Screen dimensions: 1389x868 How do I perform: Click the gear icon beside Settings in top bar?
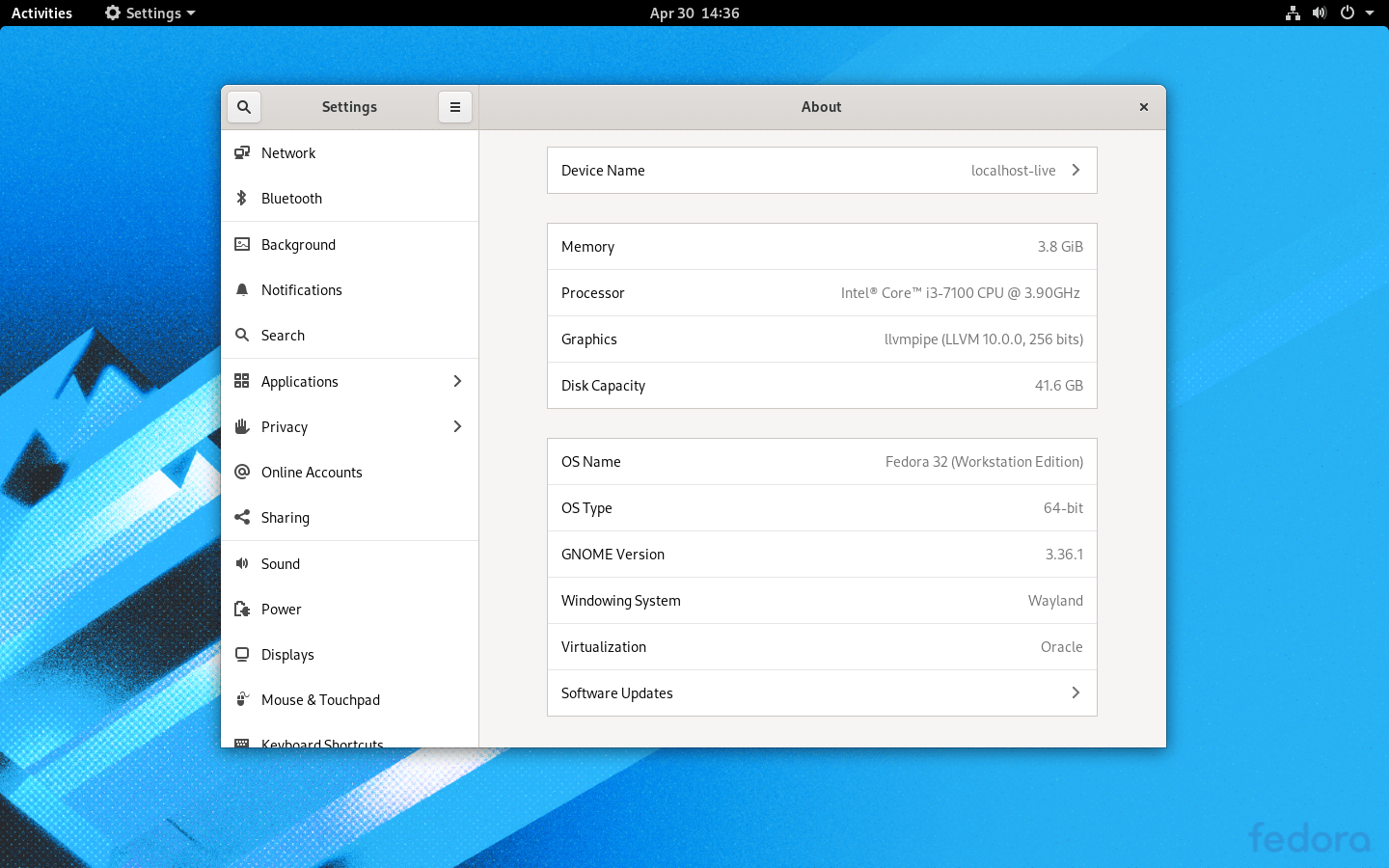113,13
